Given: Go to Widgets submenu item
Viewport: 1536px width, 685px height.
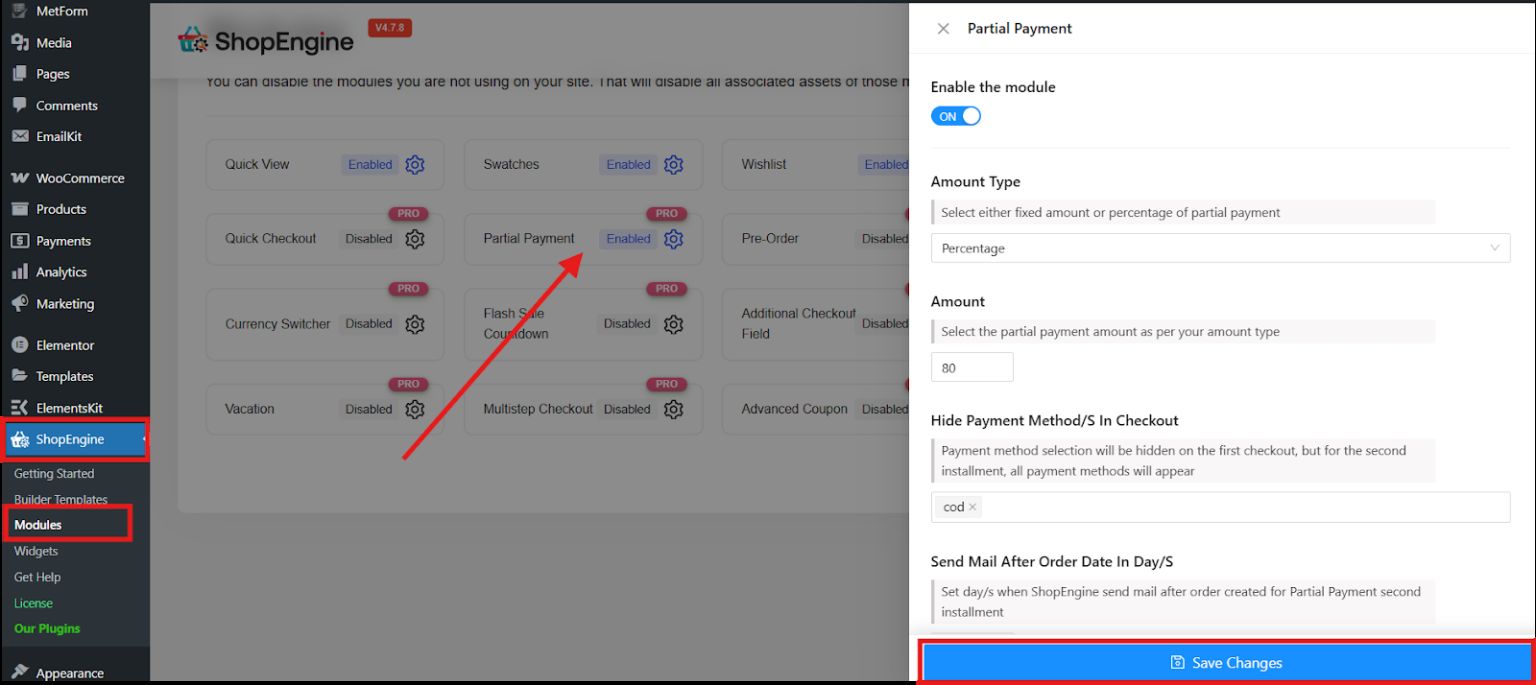Looking at the screenshot, I should [x=36, y=551].
